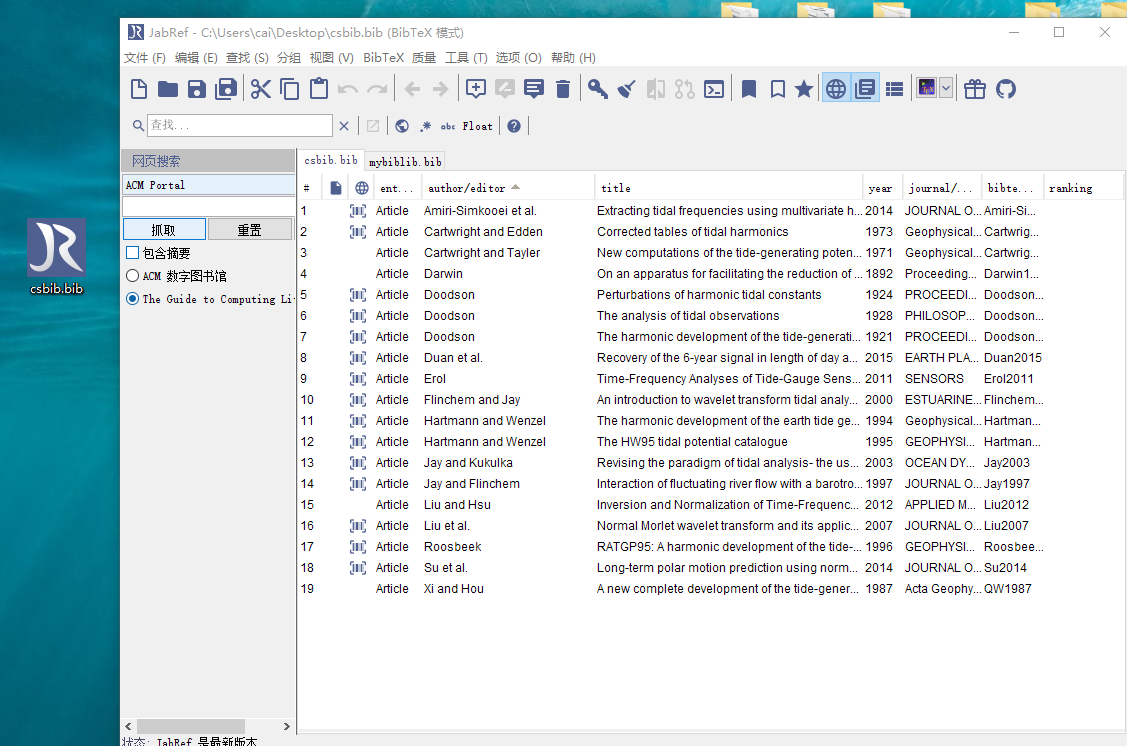This screenshot has width=1127, height=746.
Task: Add a new BibTeX entry
Action: pos(475,89)
